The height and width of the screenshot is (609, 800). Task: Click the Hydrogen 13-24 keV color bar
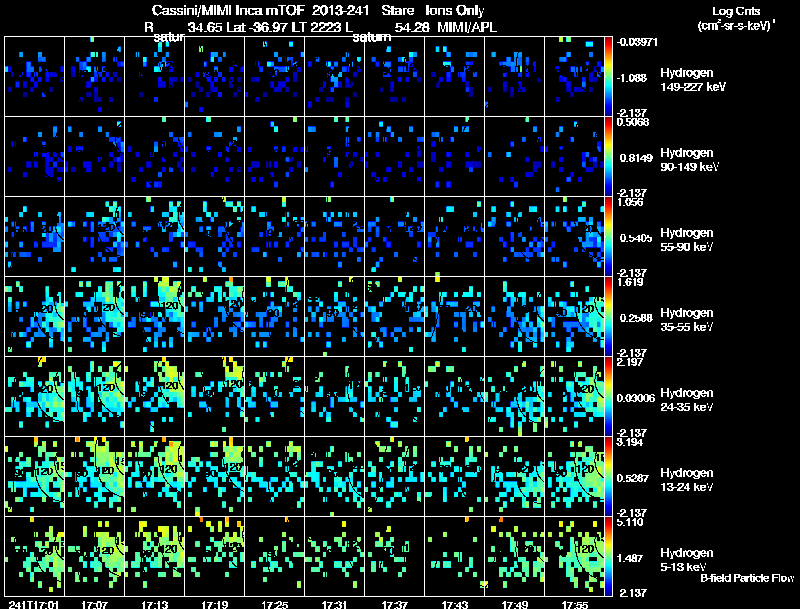click(608, 476)
